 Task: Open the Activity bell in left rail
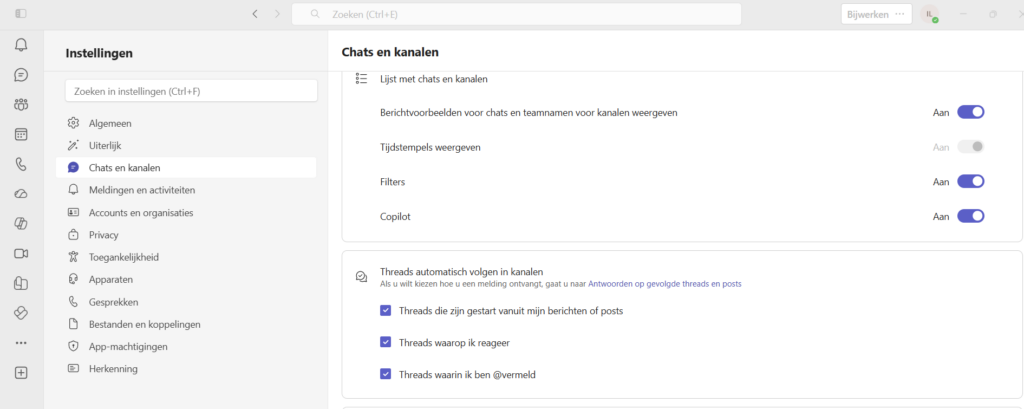point(21,45)
